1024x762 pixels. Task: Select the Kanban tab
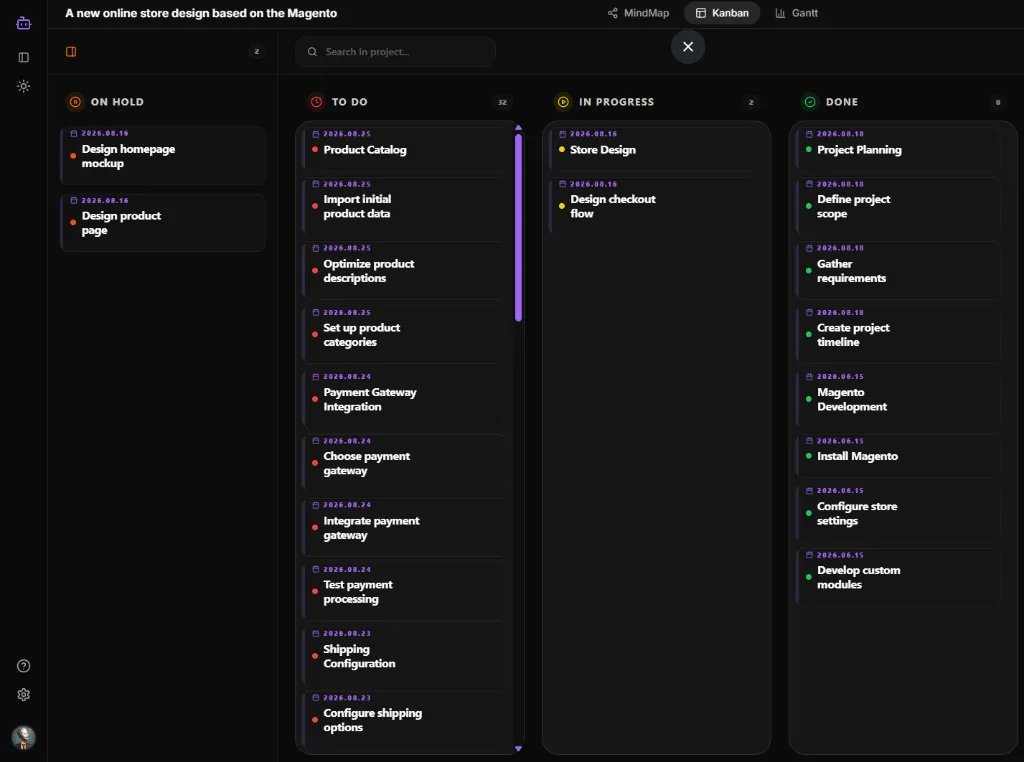pyautogui.click(x=722, y=13)
